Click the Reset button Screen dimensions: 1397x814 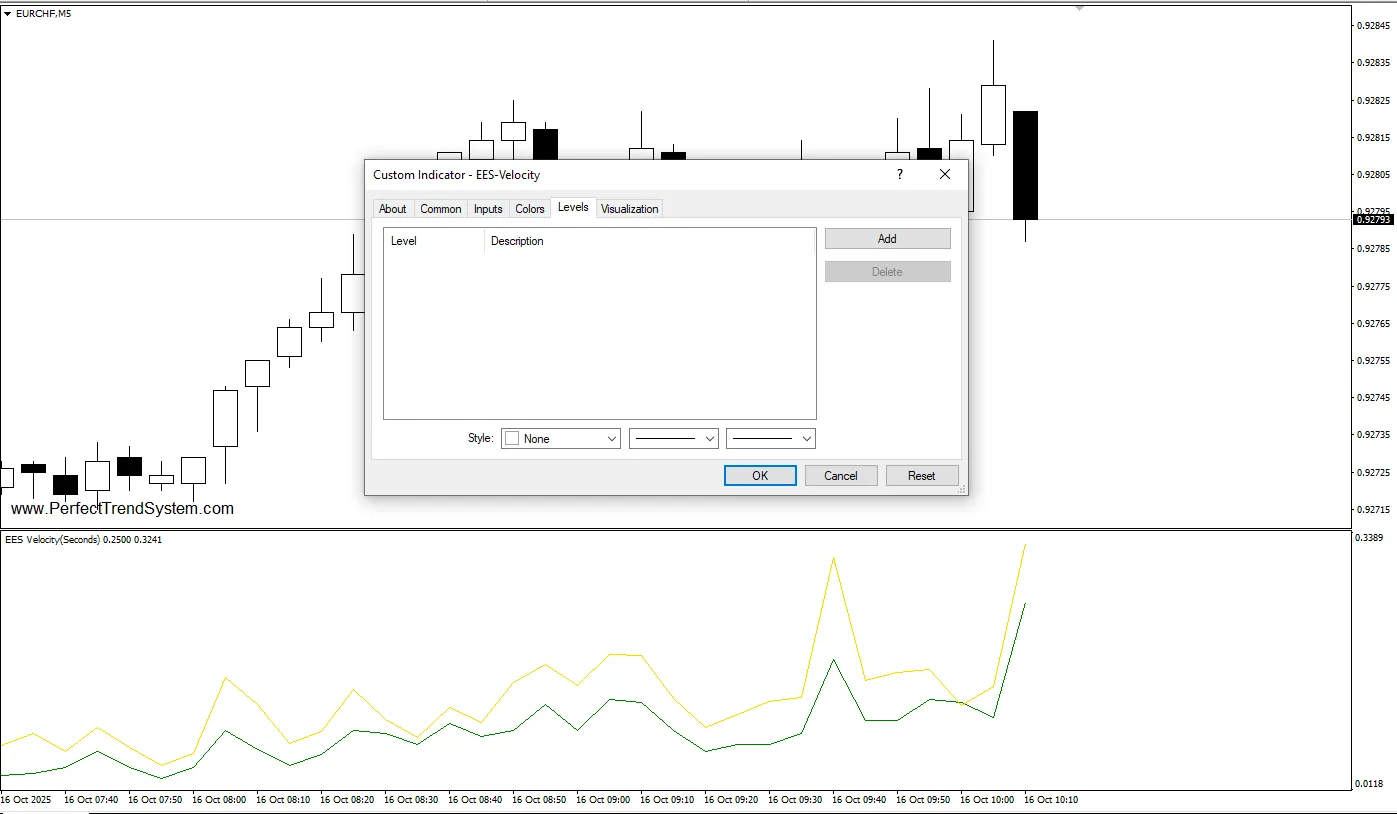(921, 476)
